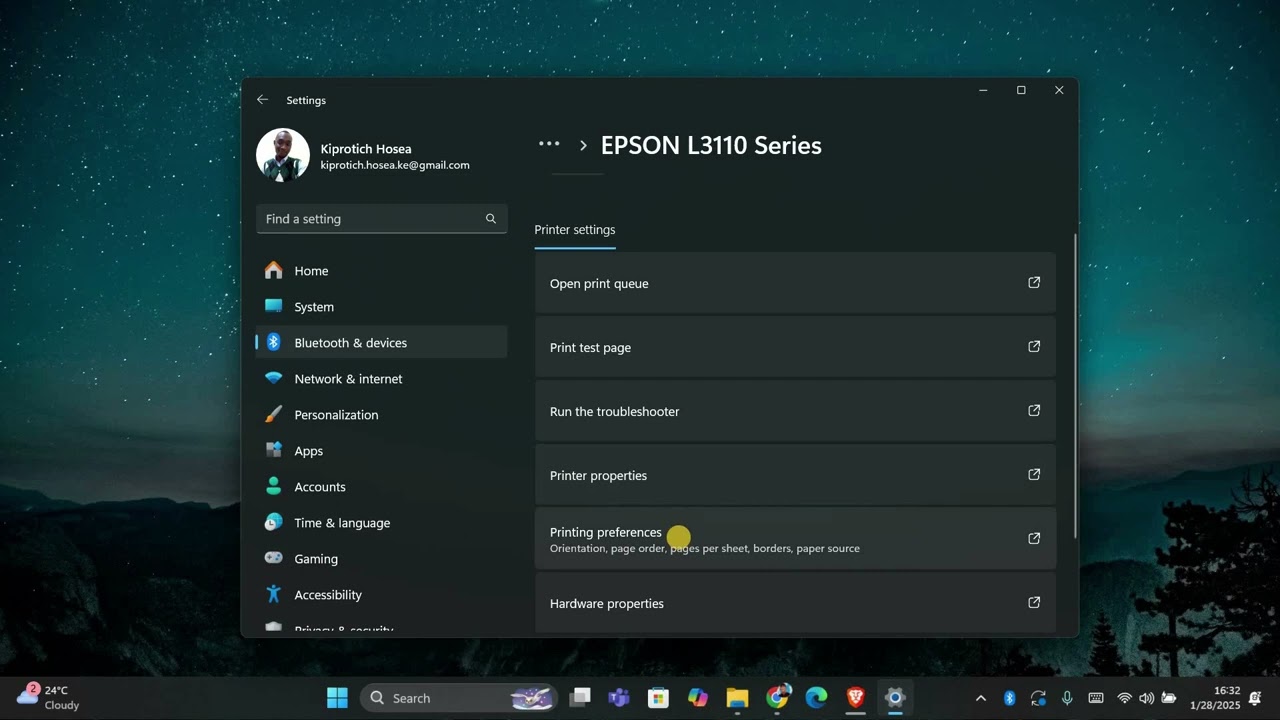Screen dimensions: 1280x720
Task: Open Hardware properties
Action: (x=795, y=603)
